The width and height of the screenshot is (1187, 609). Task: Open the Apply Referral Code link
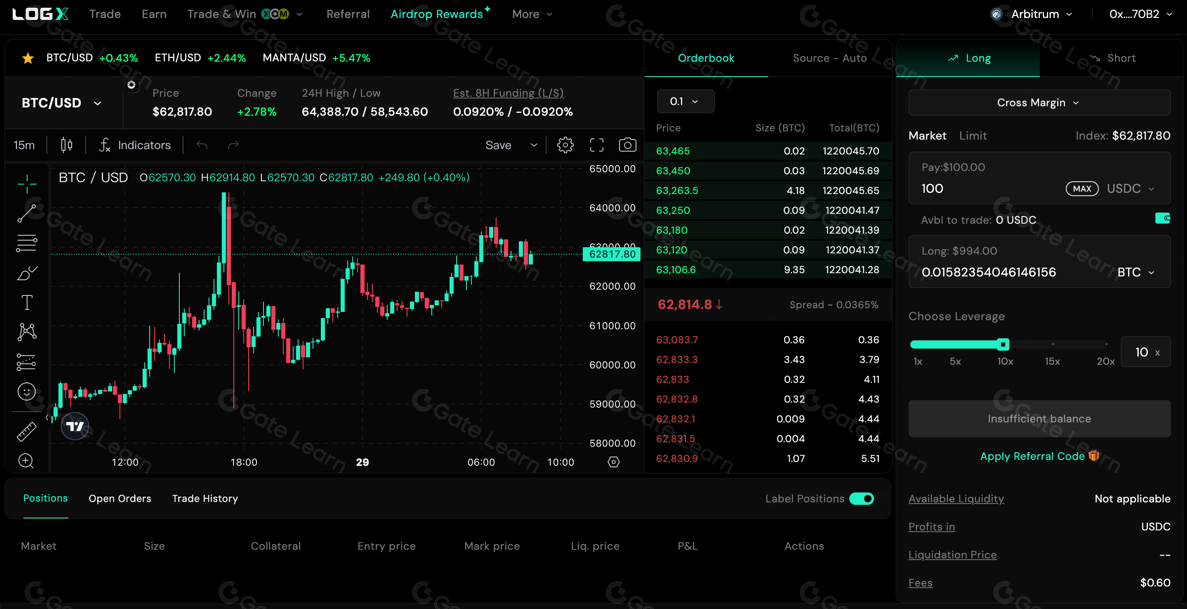[1034, 456]
